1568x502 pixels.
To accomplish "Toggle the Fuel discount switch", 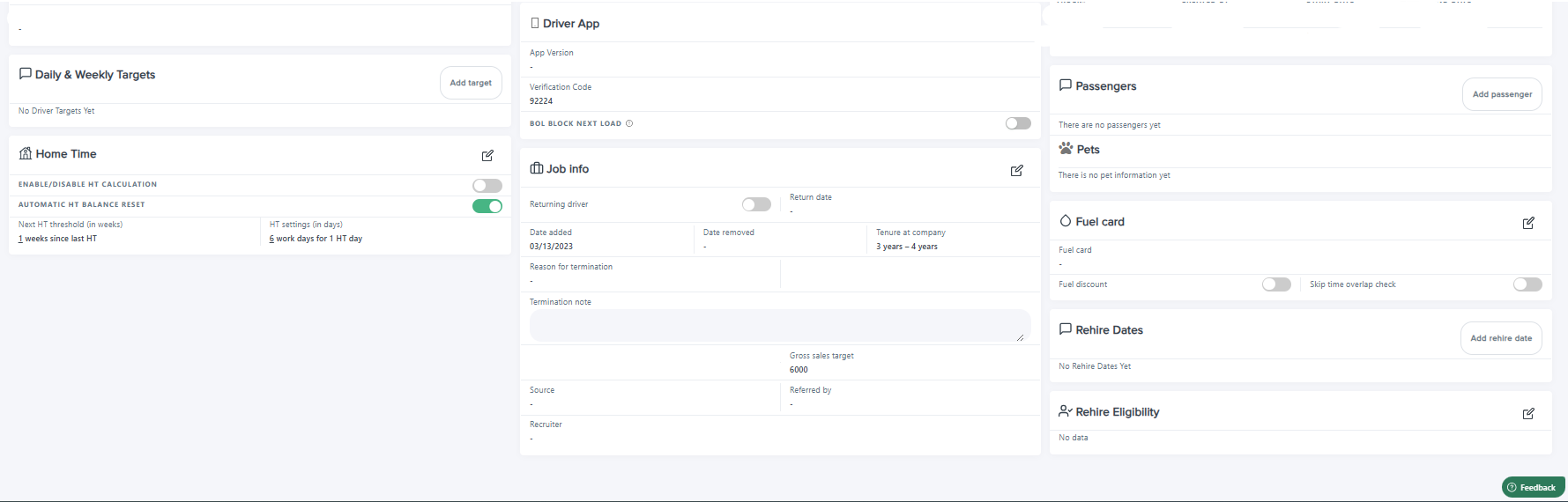I will pos(1276,284).
